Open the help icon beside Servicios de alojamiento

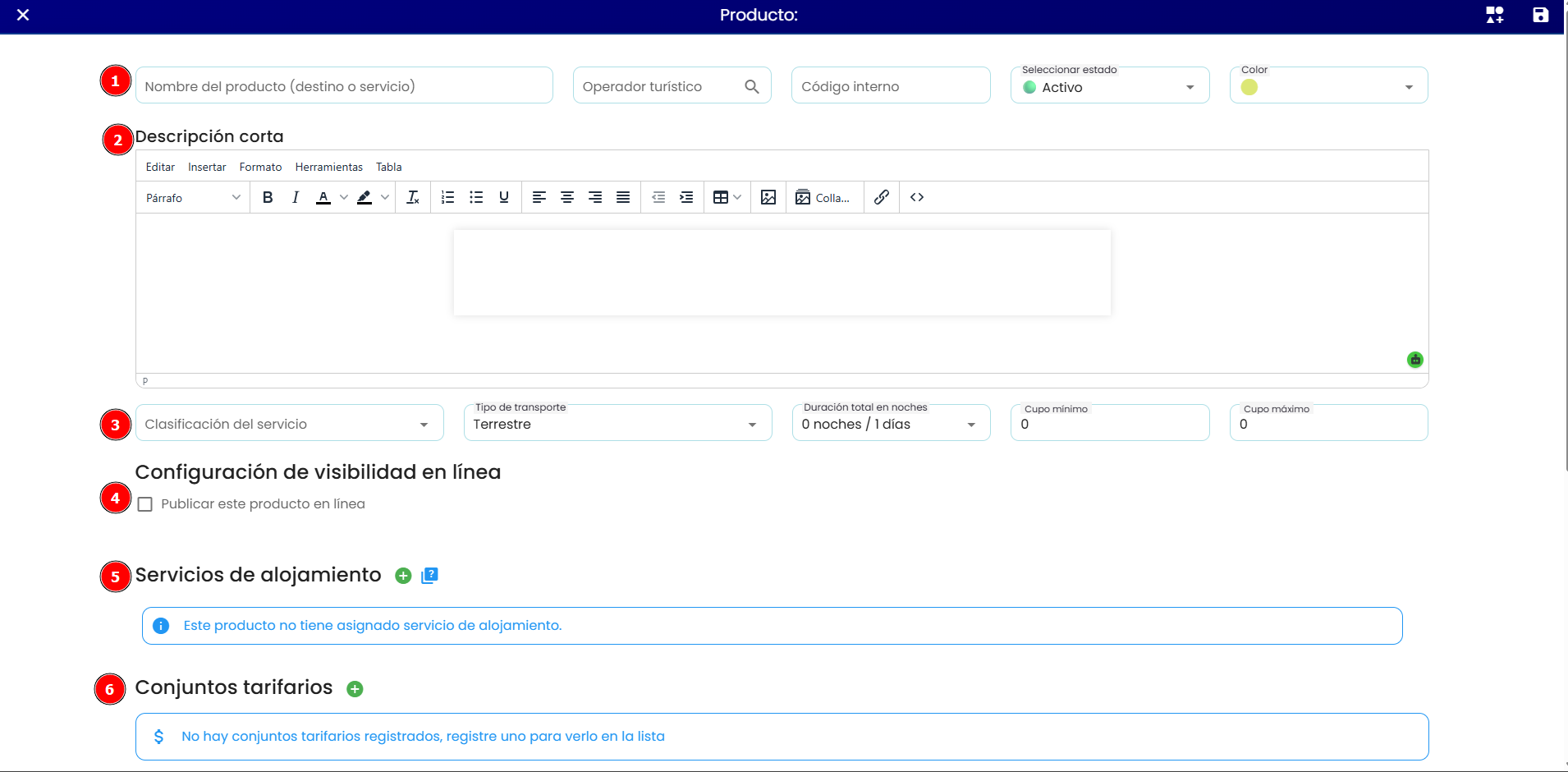[x=429, y=576]
